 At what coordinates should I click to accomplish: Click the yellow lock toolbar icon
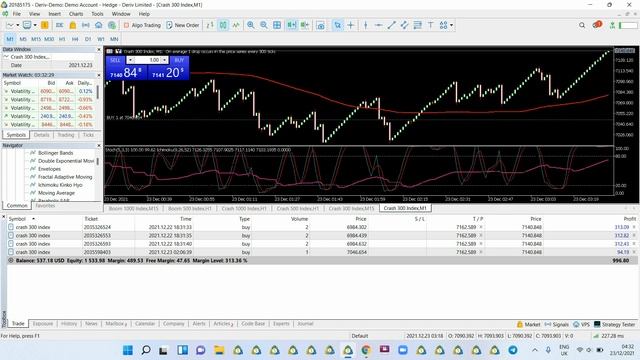(73, 25)
